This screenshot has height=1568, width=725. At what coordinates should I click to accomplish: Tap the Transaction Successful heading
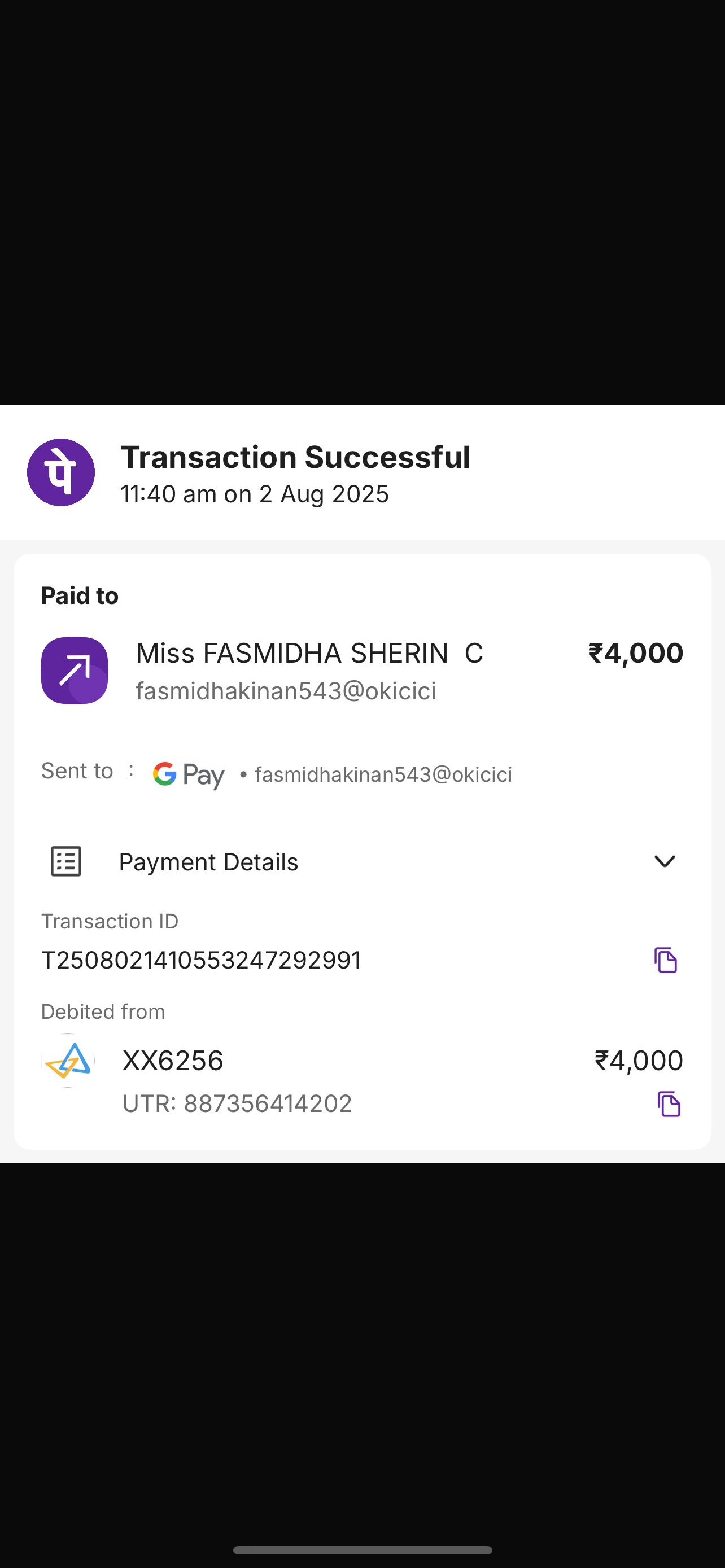pos(295,457)
